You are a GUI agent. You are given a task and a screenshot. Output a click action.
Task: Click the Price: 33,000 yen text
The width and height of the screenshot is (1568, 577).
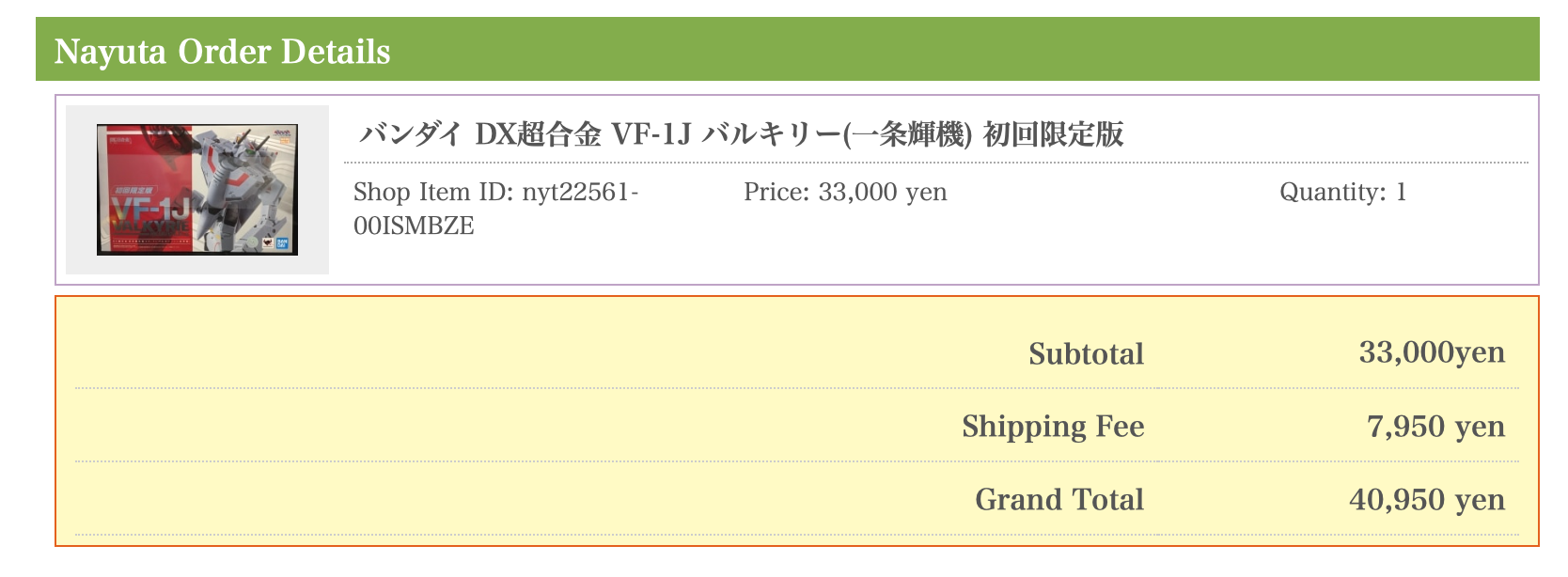pyautogui.click(x=845, y=192)
